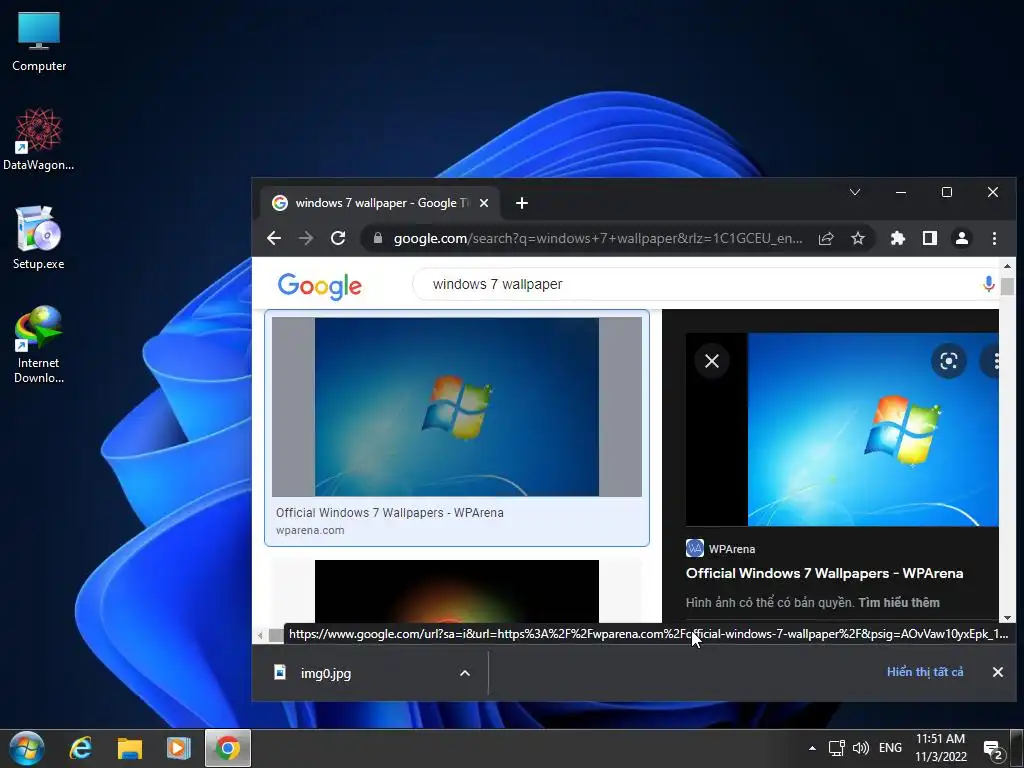Go back in Chrome history
Screen dimensions: 1024x768
click(274, 238)
